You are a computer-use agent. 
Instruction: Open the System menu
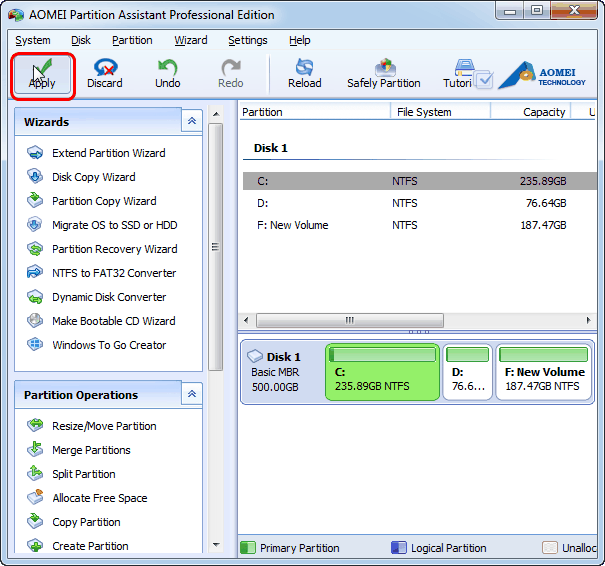[33, 40]
